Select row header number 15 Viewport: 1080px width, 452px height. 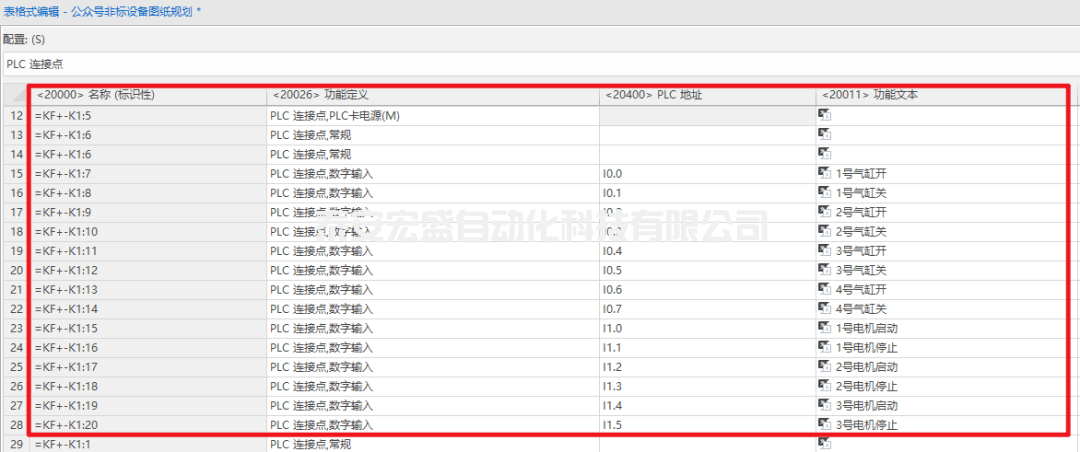[15, 173]
